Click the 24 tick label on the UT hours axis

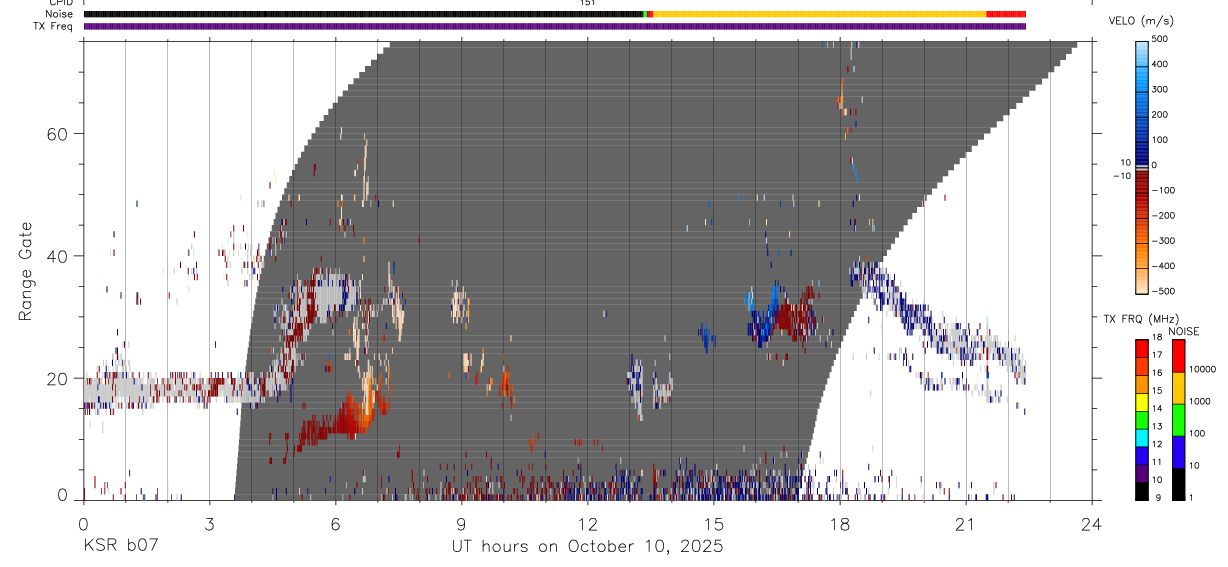[x=1091, y=524]
